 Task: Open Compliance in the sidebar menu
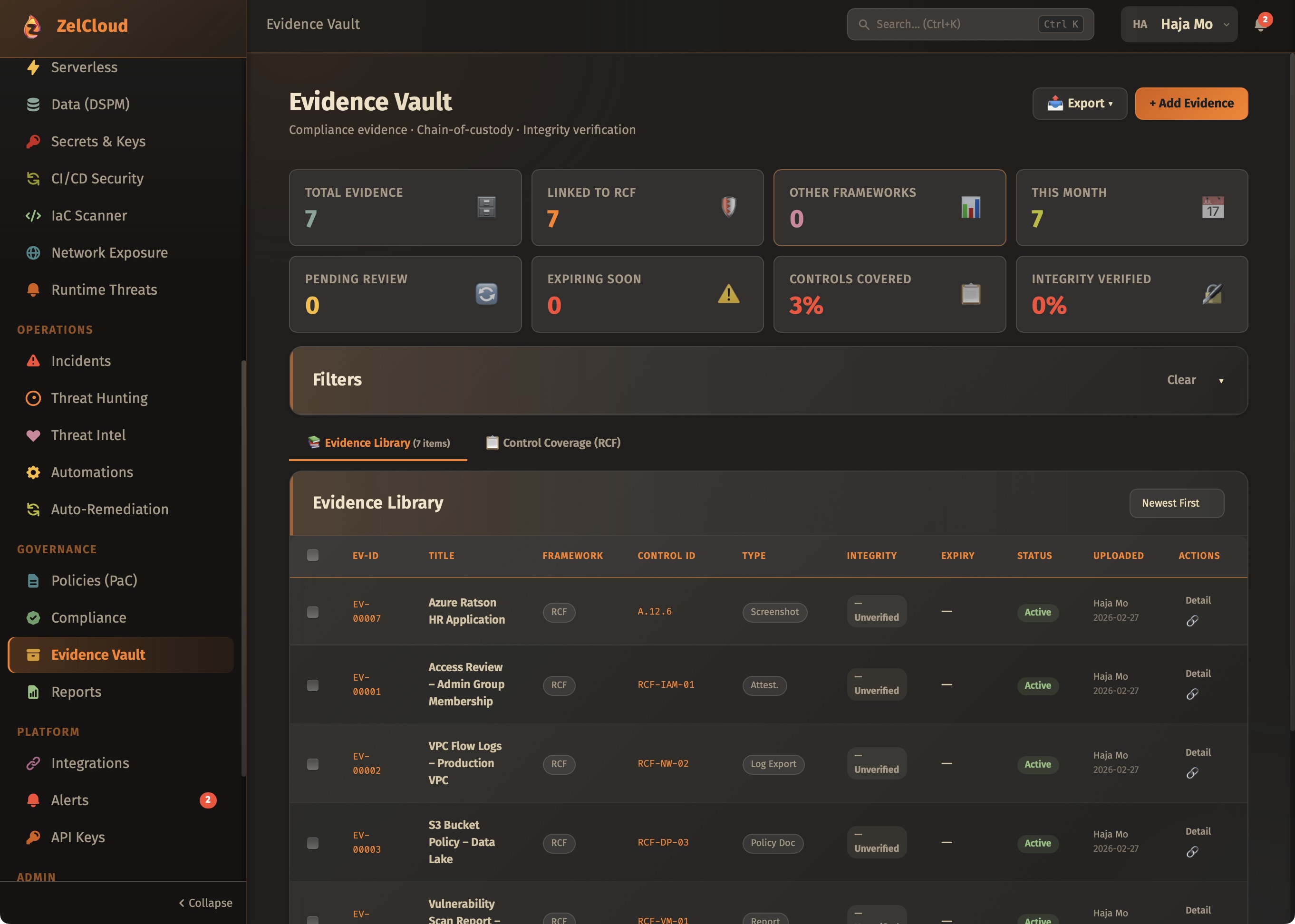click(x=88, y=617)
